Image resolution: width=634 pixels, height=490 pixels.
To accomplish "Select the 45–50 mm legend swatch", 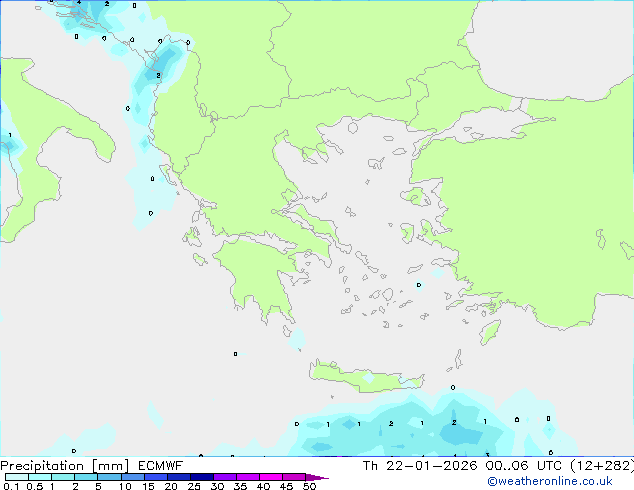I will pos(294,477).
